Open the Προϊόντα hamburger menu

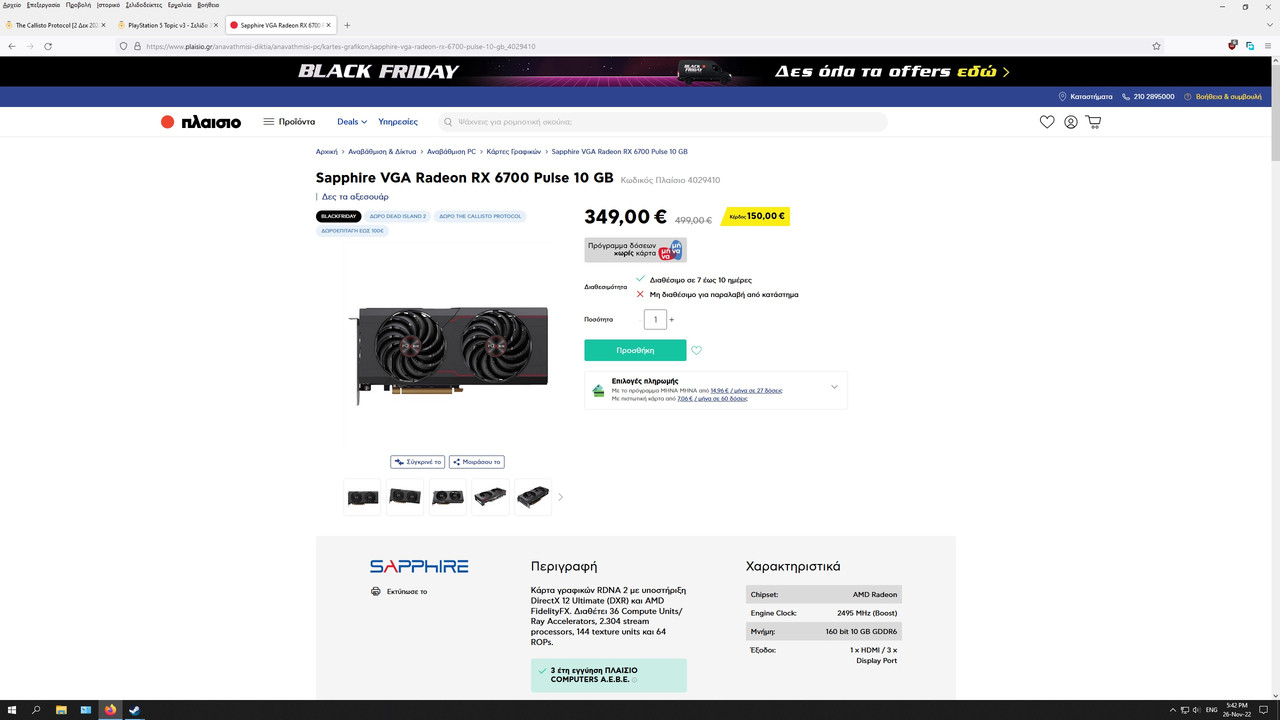[289, 122]
